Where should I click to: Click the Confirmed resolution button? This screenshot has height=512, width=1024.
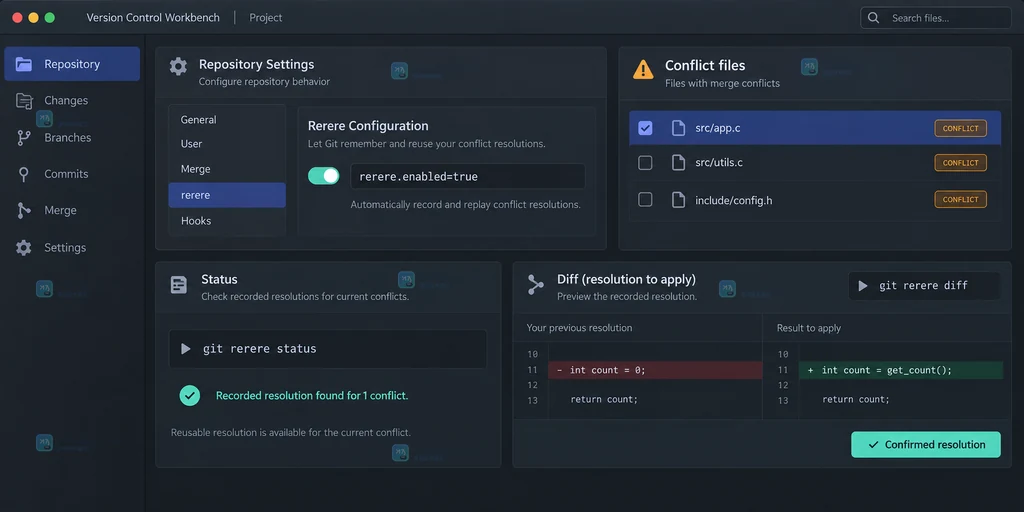(x=925, y=445)
